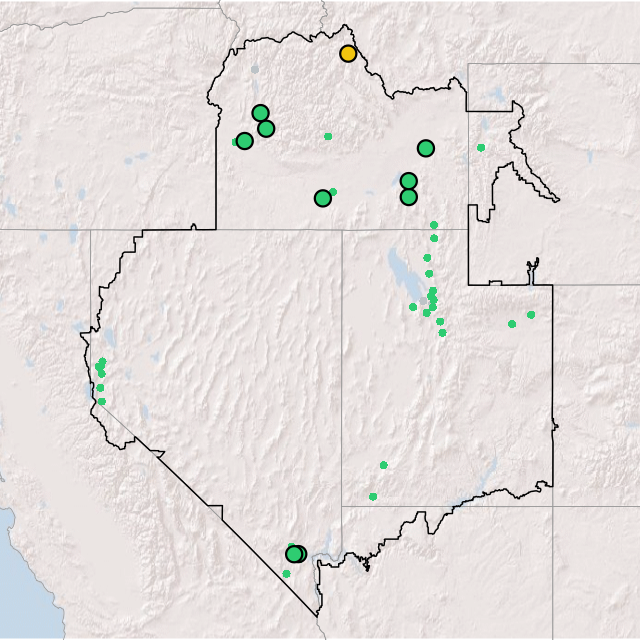Select the easternmost small green dot
This screenshot has width=640, height=640.
pos(531,315)
